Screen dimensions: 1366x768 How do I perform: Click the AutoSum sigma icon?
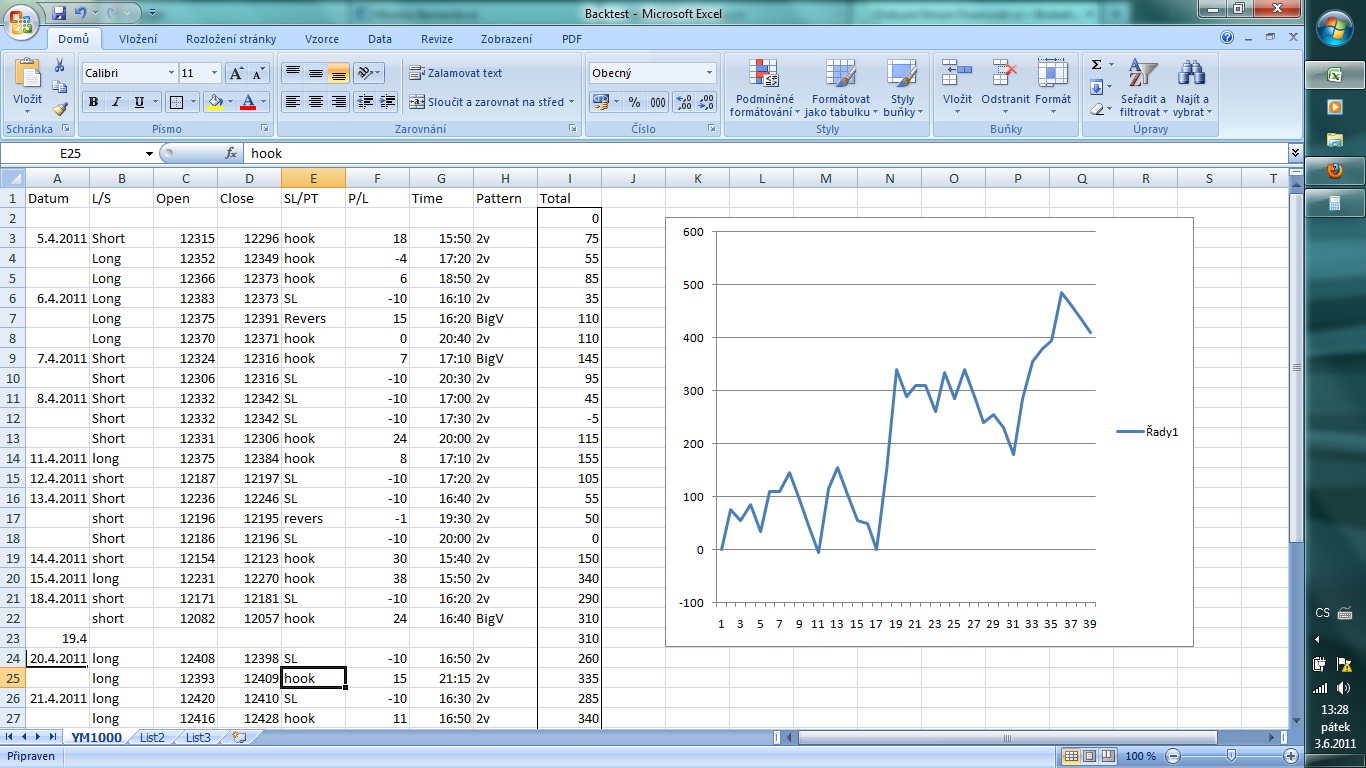coord(1097,65)
